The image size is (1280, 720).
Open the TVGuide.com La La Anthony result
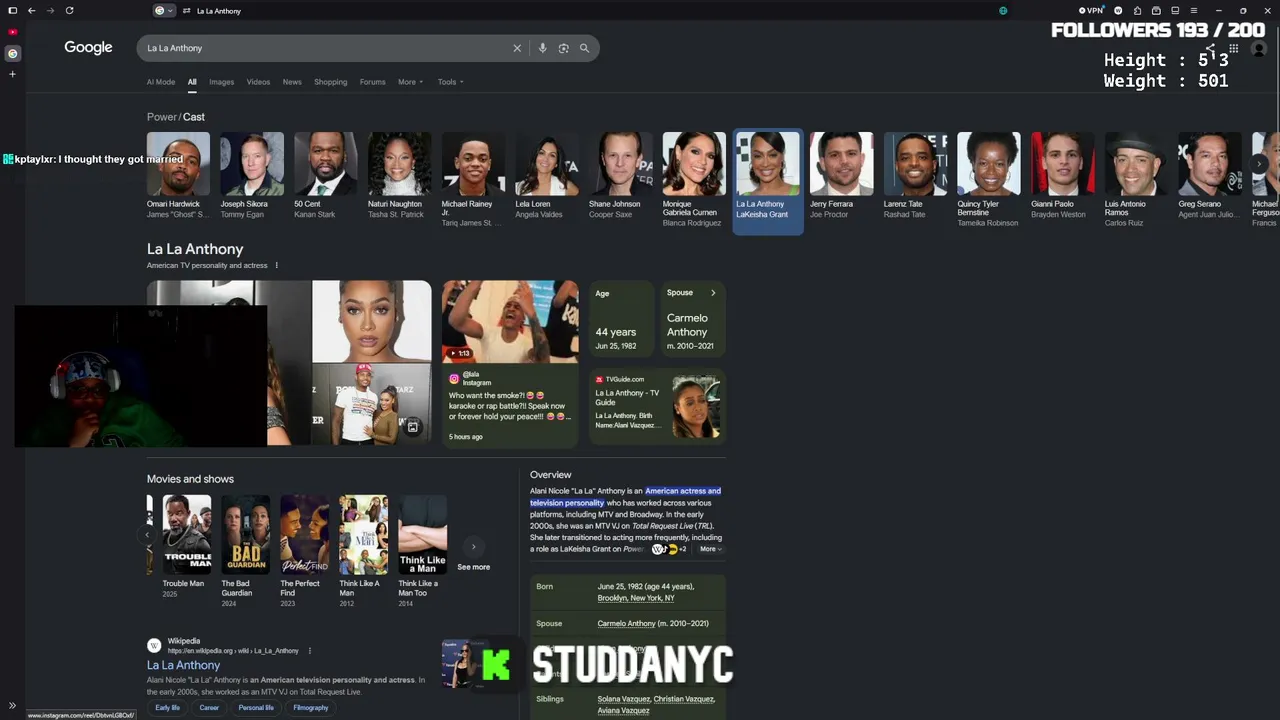coord(657,406)
